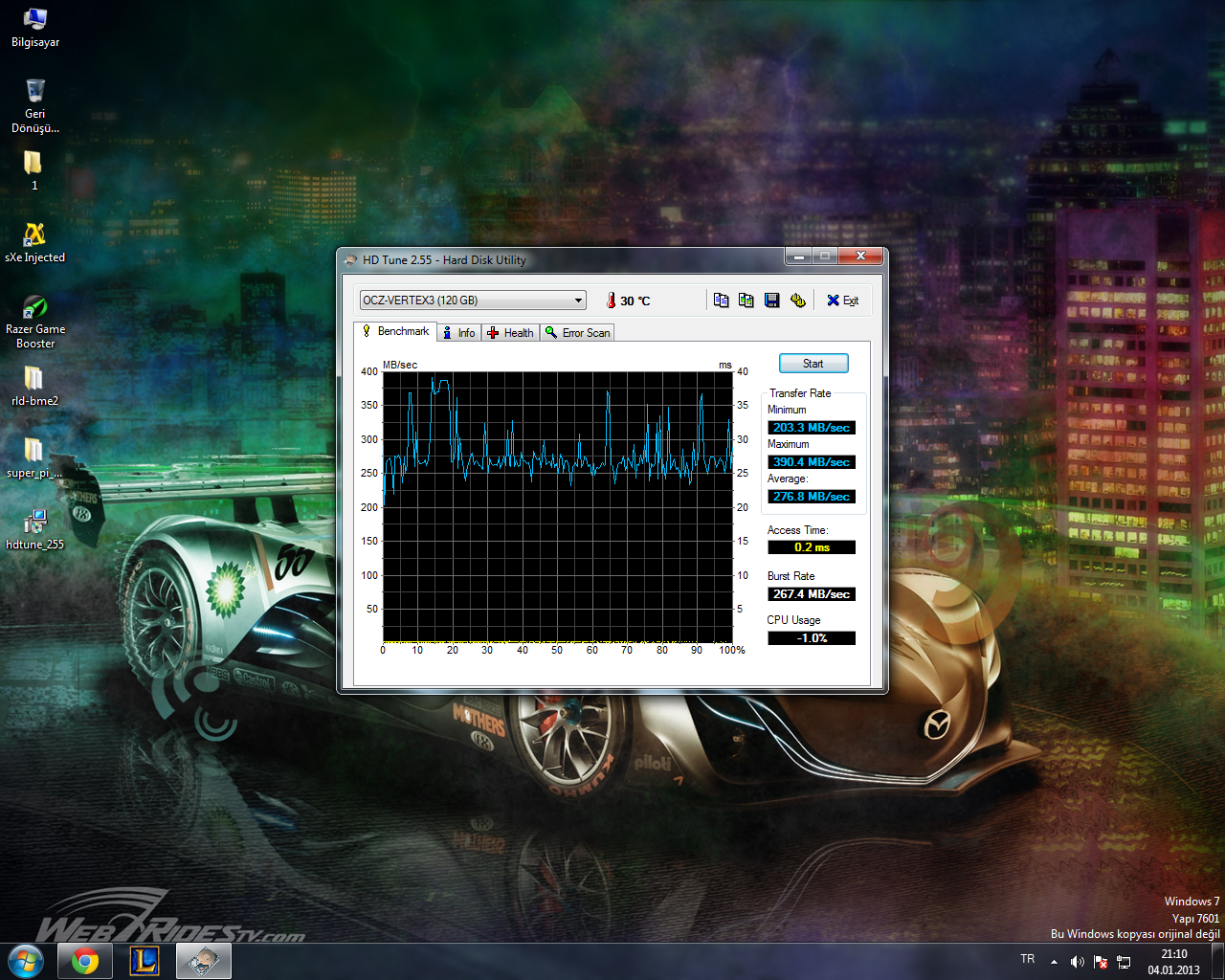Launch Google Chrome from taskbar
The width and height of the screenshot is (1225, 980).
pyautogui.click(x=85, y=961)
